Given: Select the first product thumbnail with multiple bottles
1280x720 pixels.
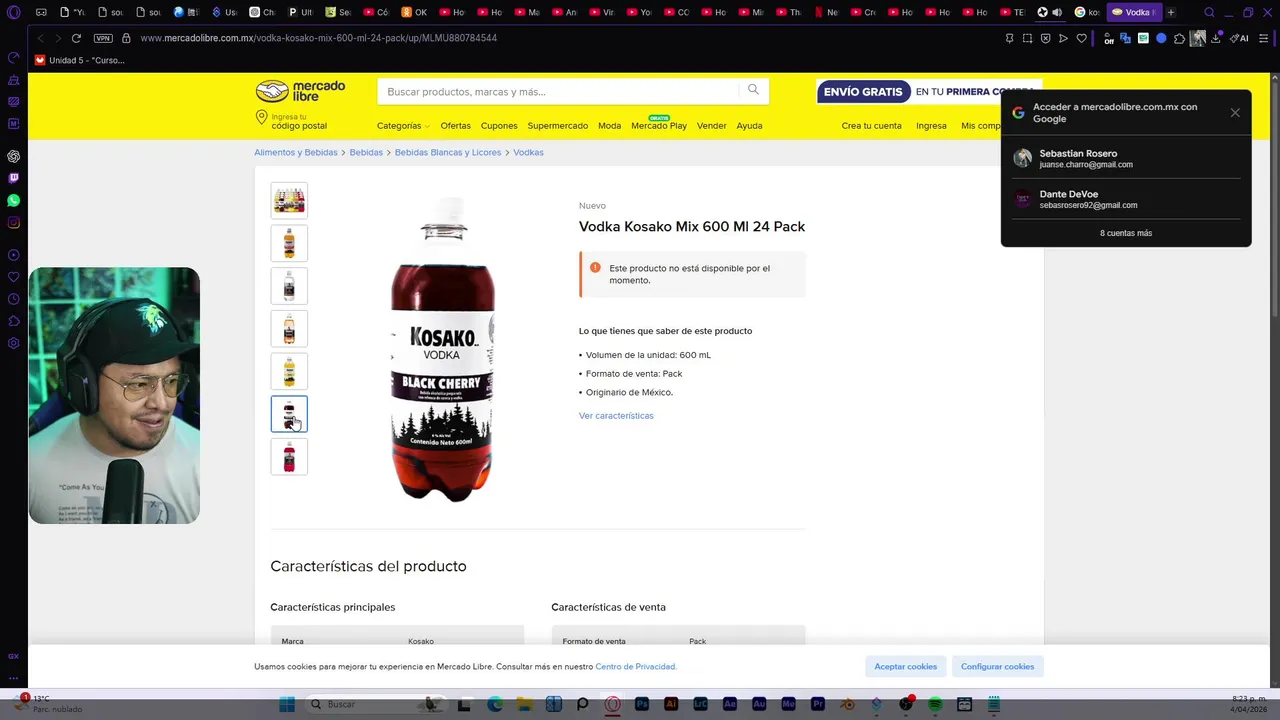Looking at the screenshot, I should click(289, 200).
